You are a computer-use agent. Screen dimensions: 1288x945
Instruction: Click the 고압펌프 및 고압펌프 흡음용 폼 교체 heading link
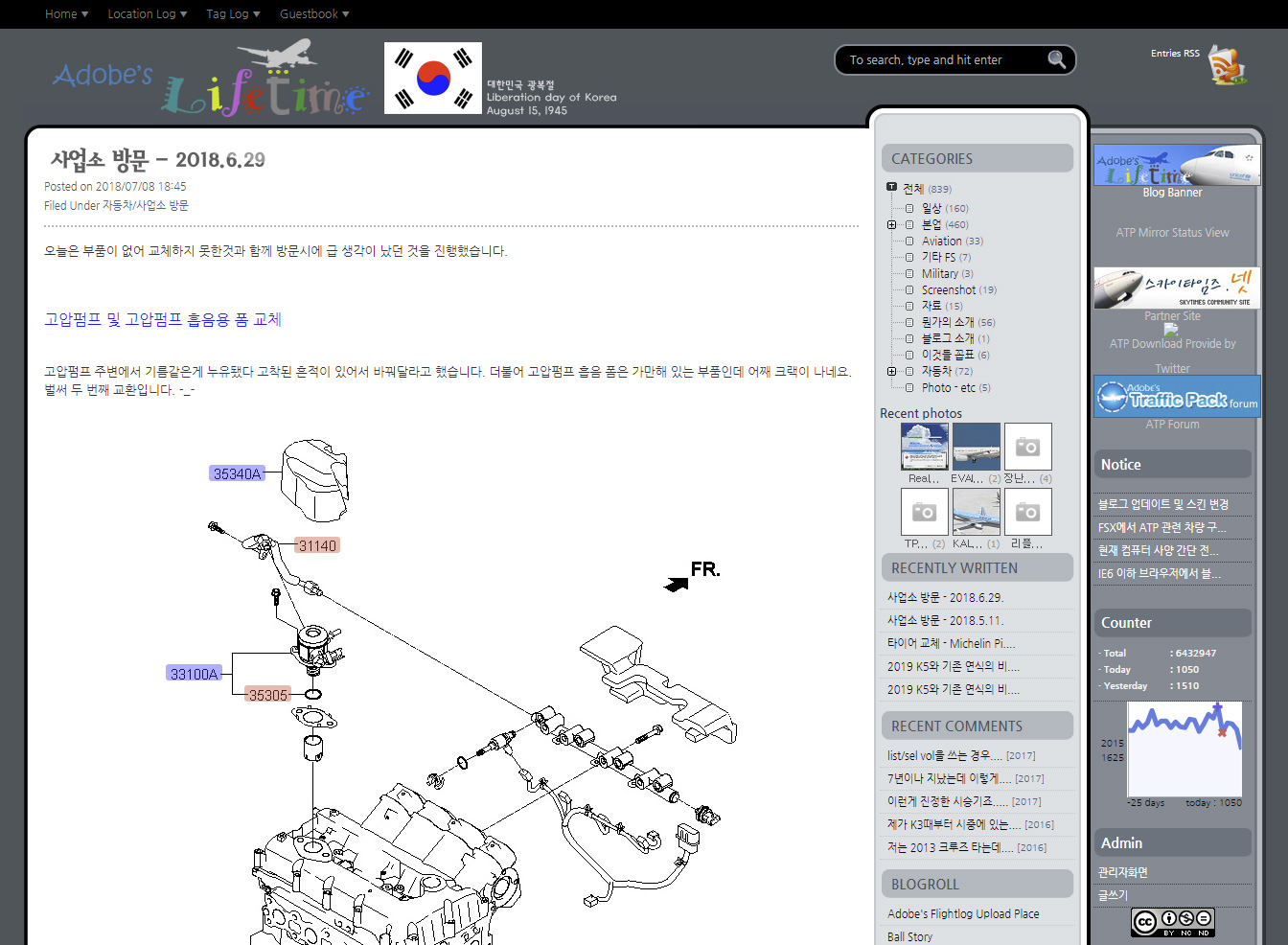(163, 319)
